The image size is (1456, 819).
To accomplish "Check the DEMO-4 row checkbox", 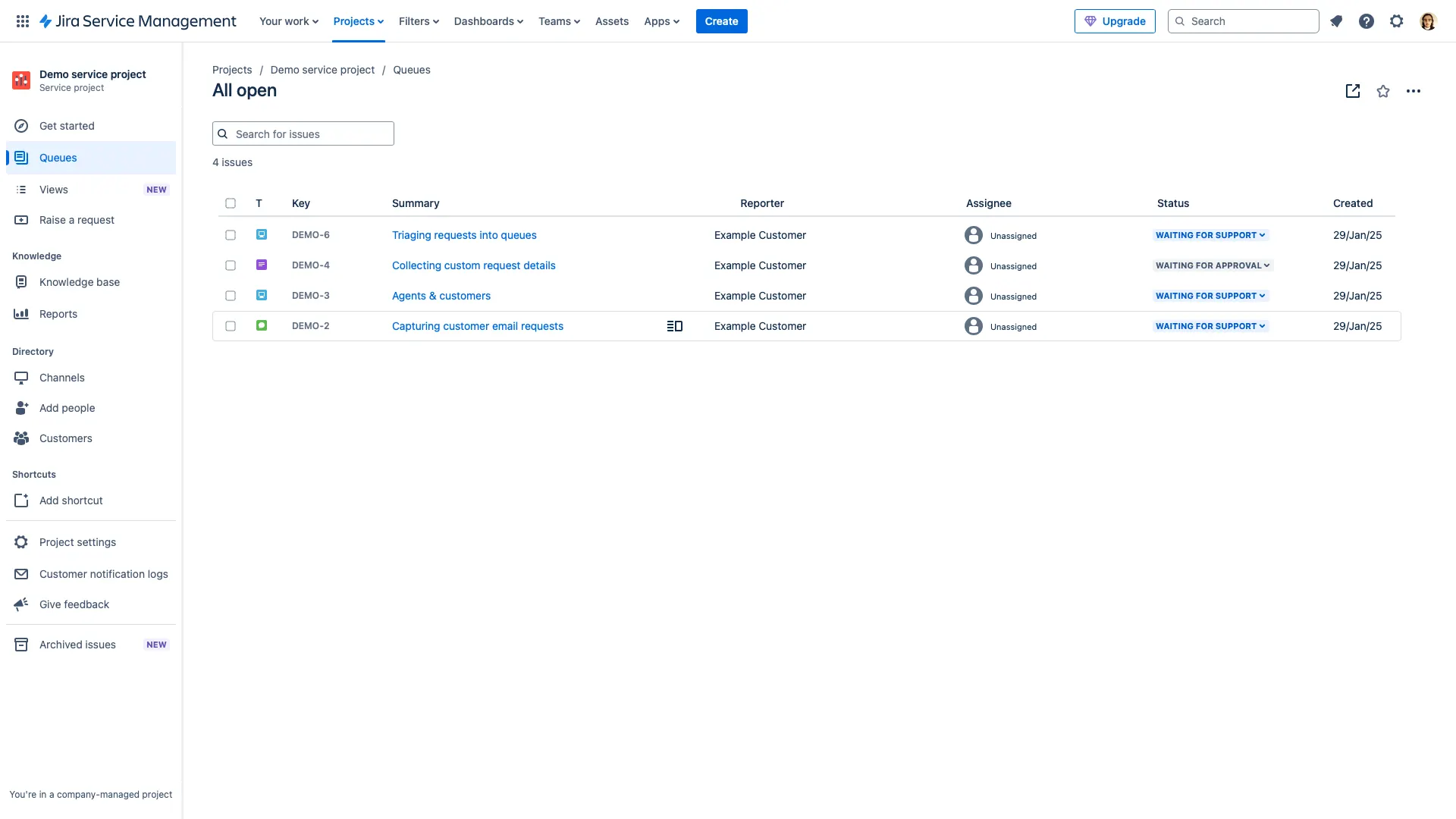I will pyautogui.click(x=231, y=265).
